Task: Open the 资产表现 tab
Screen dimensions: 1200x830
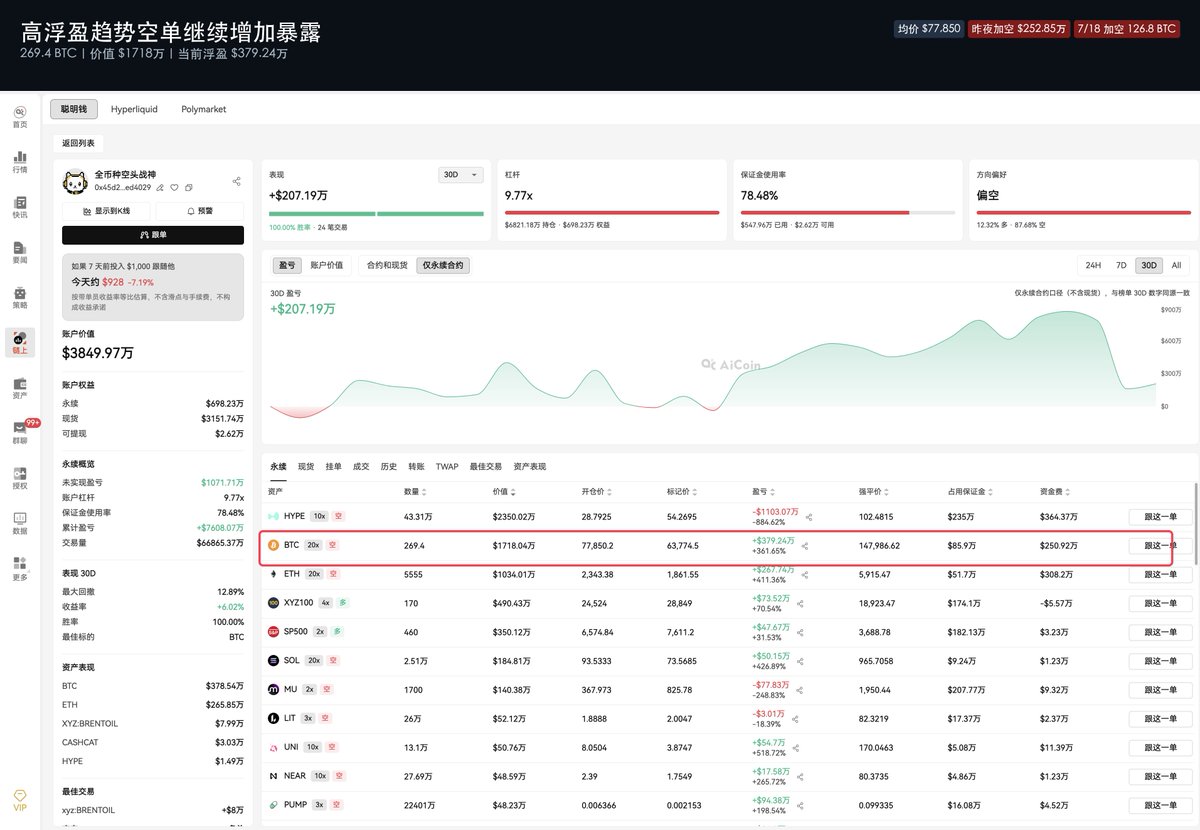Action: 529,466
